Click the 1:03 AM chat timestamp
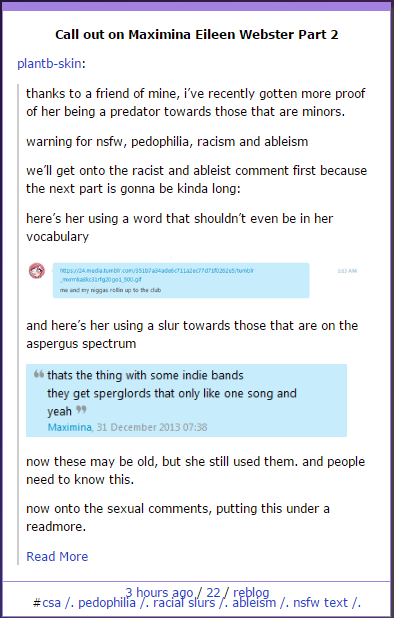Screen dimensions: 394x618 pyautogui.click(x=347, y=271)
